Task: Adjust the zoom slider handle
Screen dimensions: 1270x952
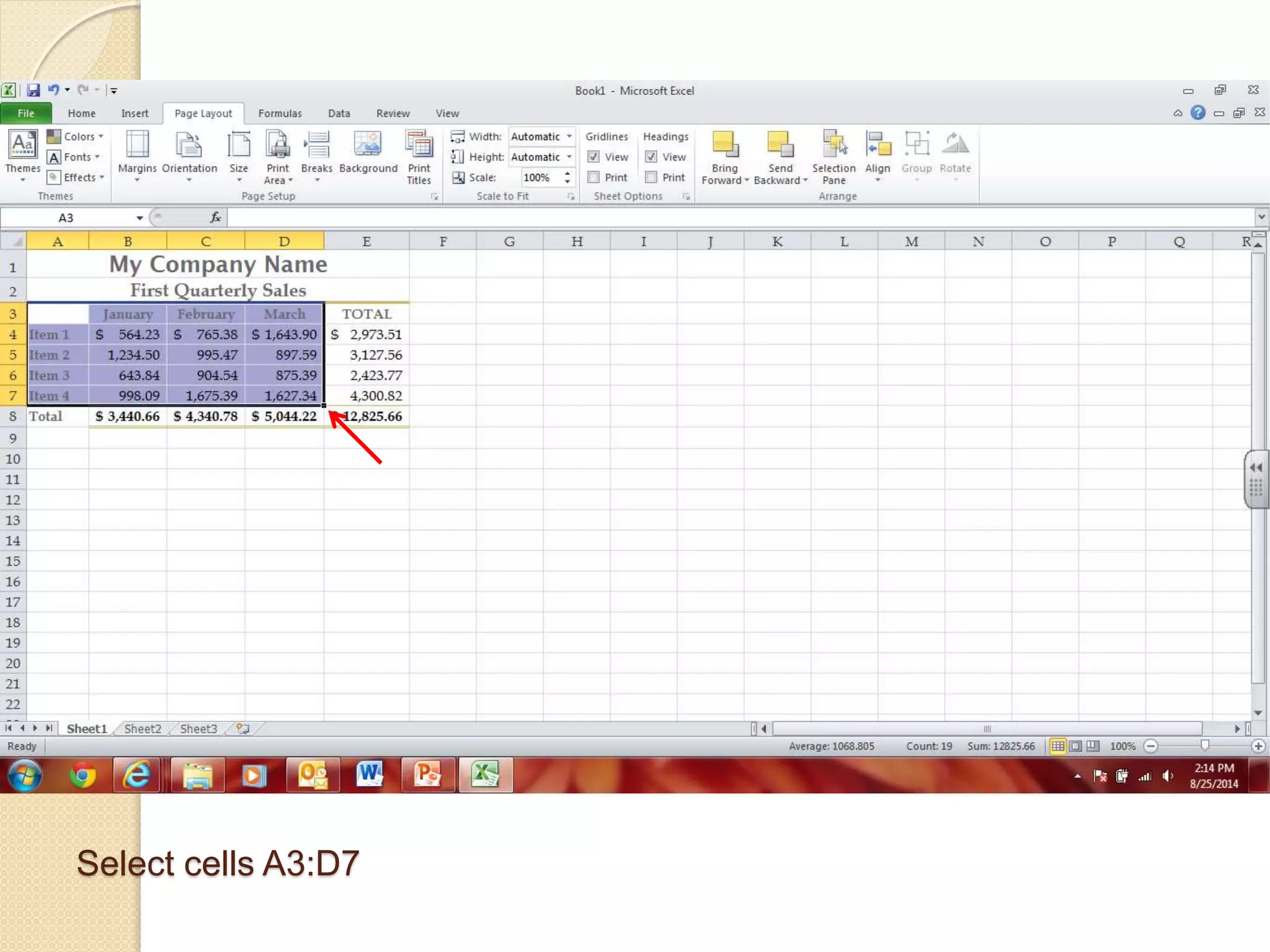Action: tap(1204, 746)
